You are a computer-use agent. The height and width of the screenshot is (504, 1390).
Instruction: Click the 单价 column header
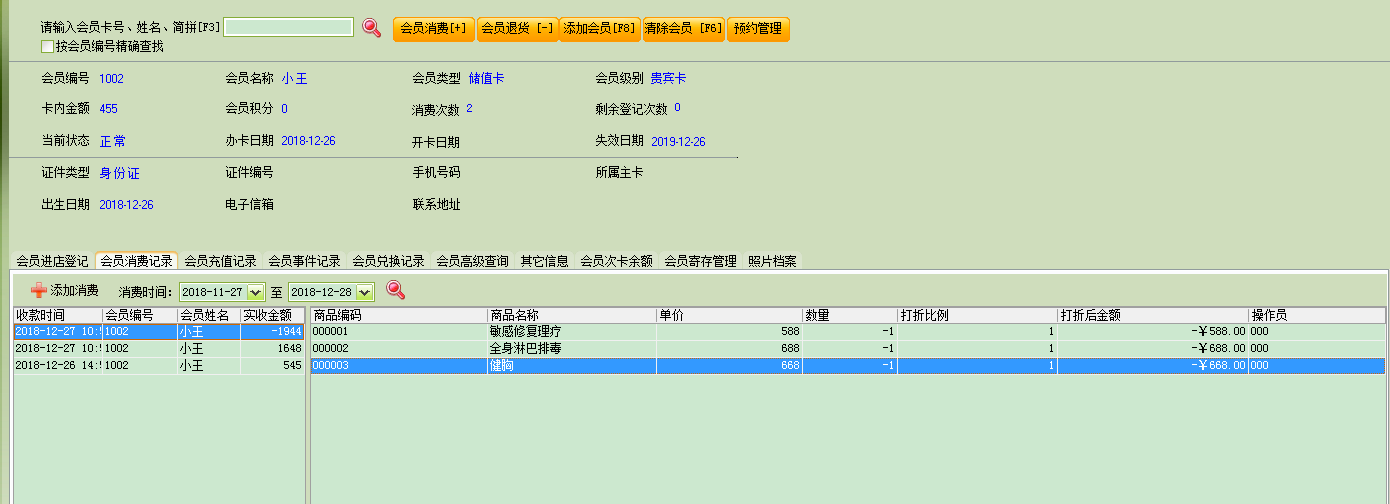click(729, 315)
